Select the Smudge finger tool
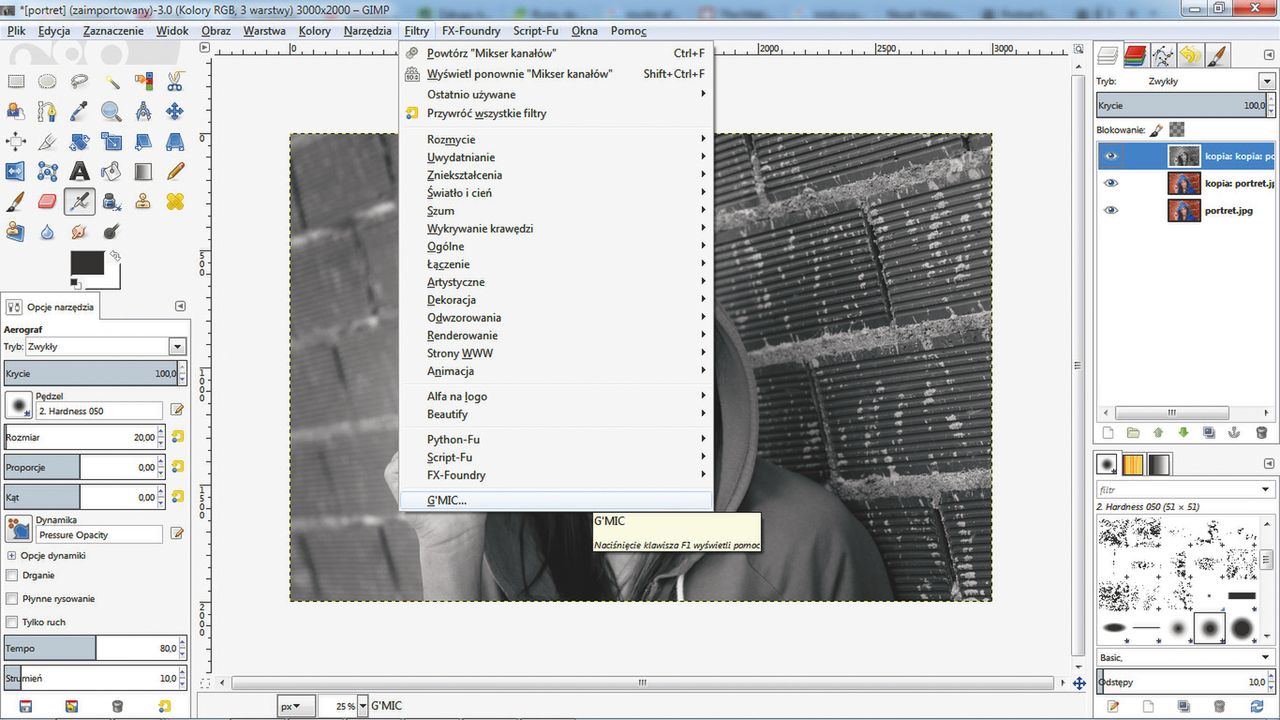The height and width of the screenshot is (720, 1280). tap(79, 231)
